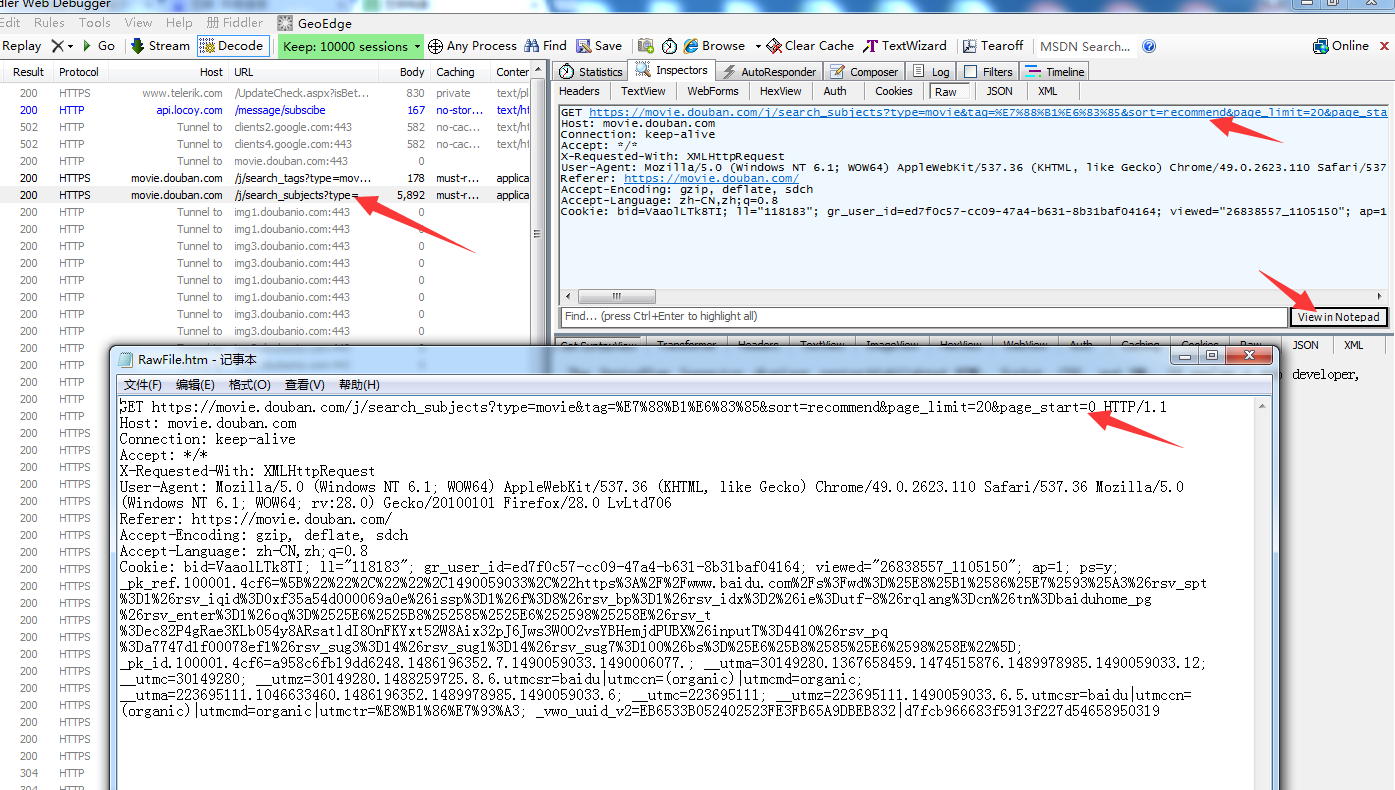Select the request Cookies tab
Viewport: 1395px width, 790px height.
pos(894,91)
